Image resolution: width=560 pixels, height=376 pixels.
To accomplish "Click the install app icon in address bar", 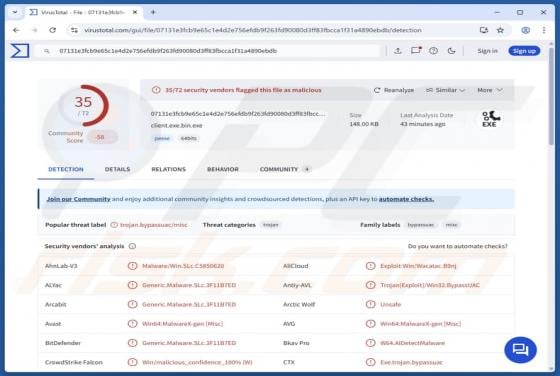I will click(484, 30).
